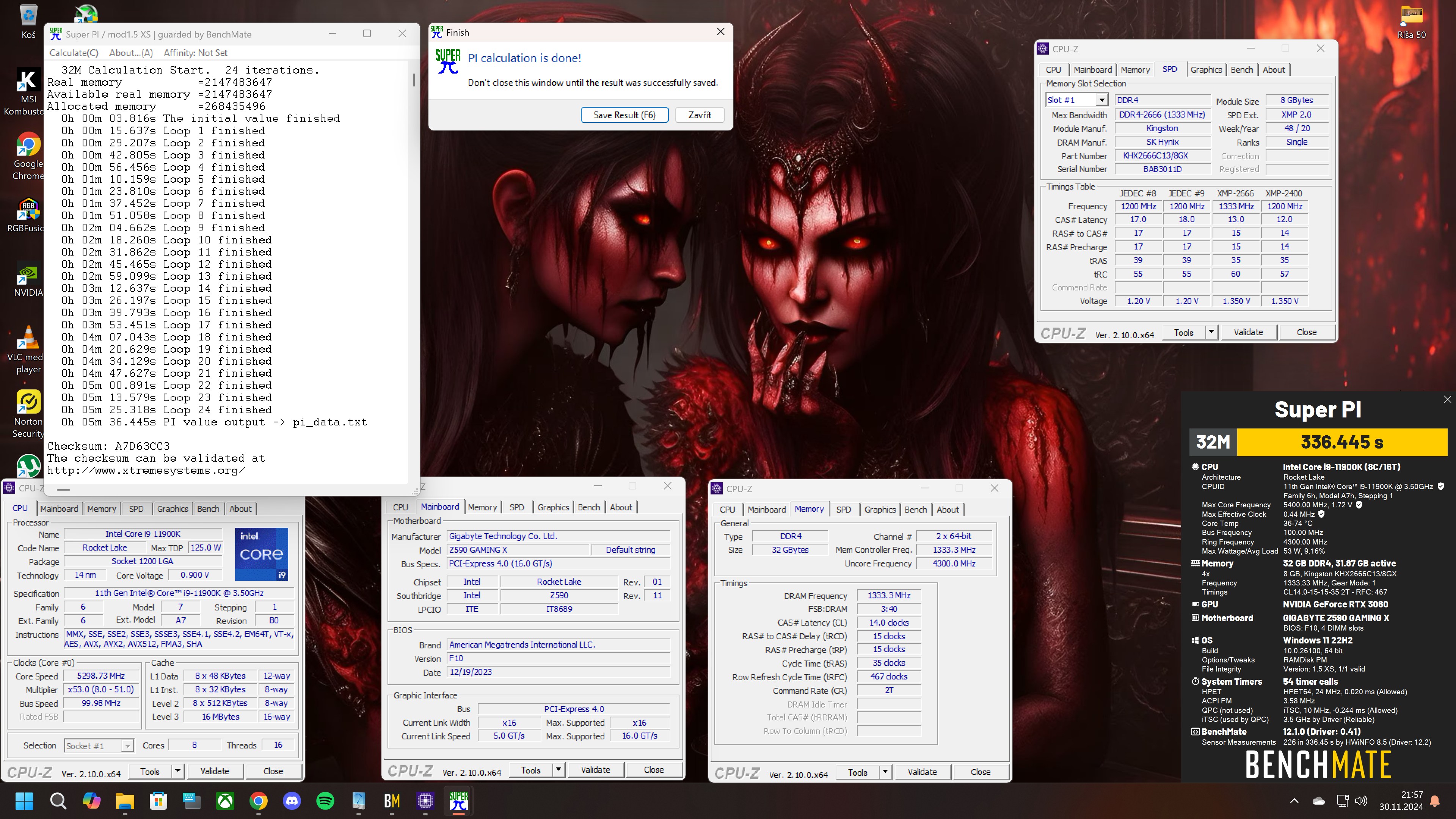The height and width of the screenshot is (819, 1456).
Task: Click the Checksum: A7D63CC3 line
Action: click(x=108, y=446)
